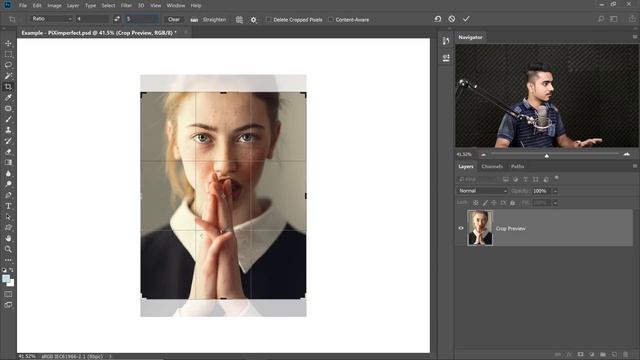Commit the crop with the checkmark
Screen dimensions: 640x360
(x=466, y=19)
